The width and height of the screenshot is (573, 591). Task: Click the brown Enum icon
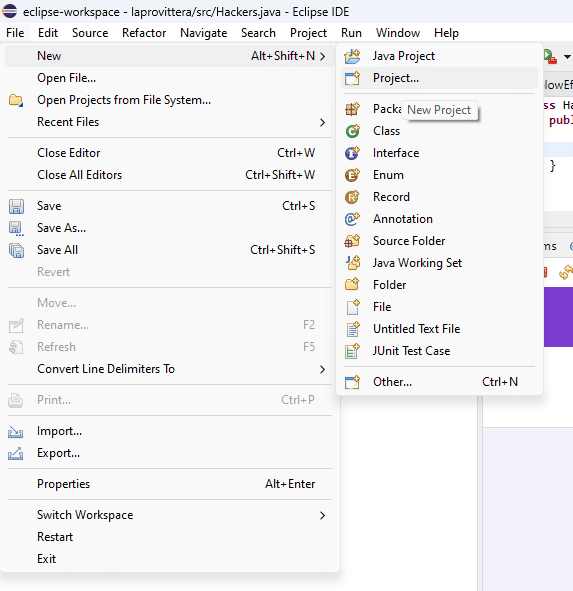(352, 175)
